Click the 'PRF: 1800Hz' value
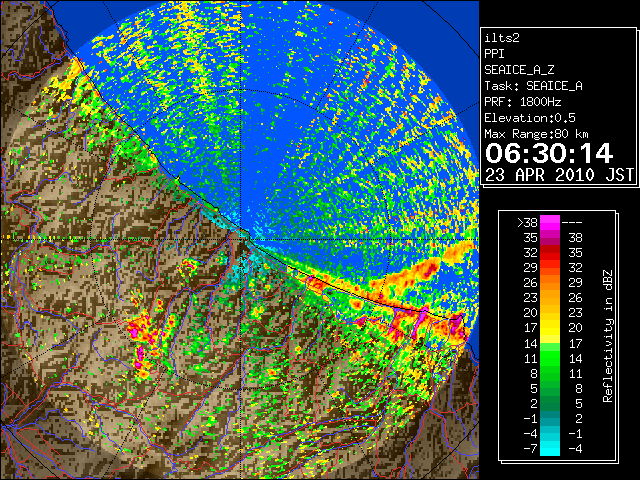Viewport: 640px width, 480px height. (x=522, y=102)
